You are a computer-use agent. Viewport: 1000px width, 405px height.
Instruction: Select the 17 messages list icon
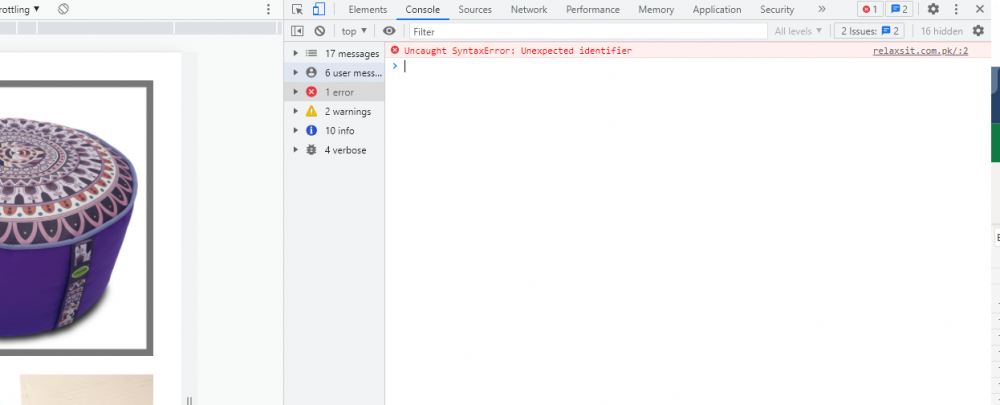311,54
